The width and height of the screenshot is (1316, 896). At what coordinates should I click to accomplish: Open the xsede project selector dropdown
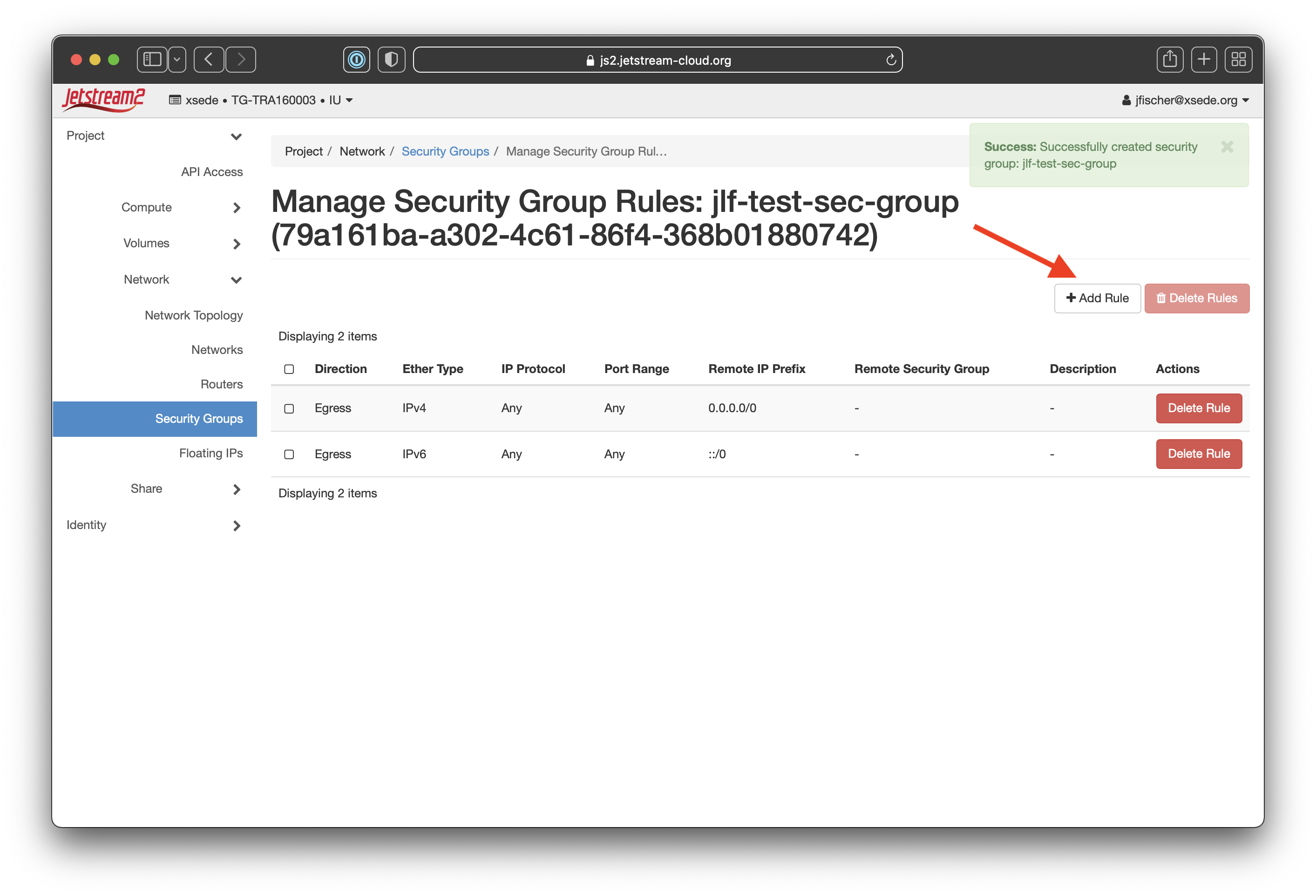261,100
